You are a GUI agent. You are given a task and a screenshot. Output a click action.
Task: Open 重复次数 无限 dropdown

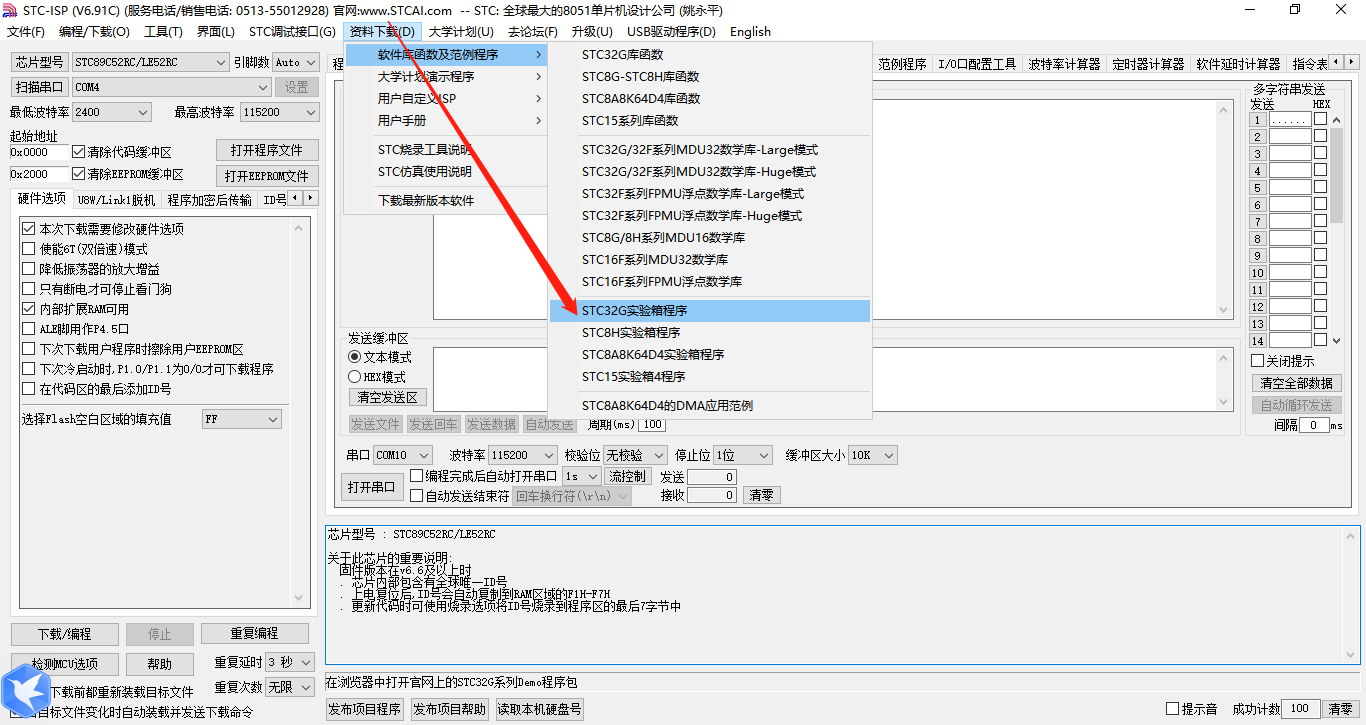pos(290,687)
